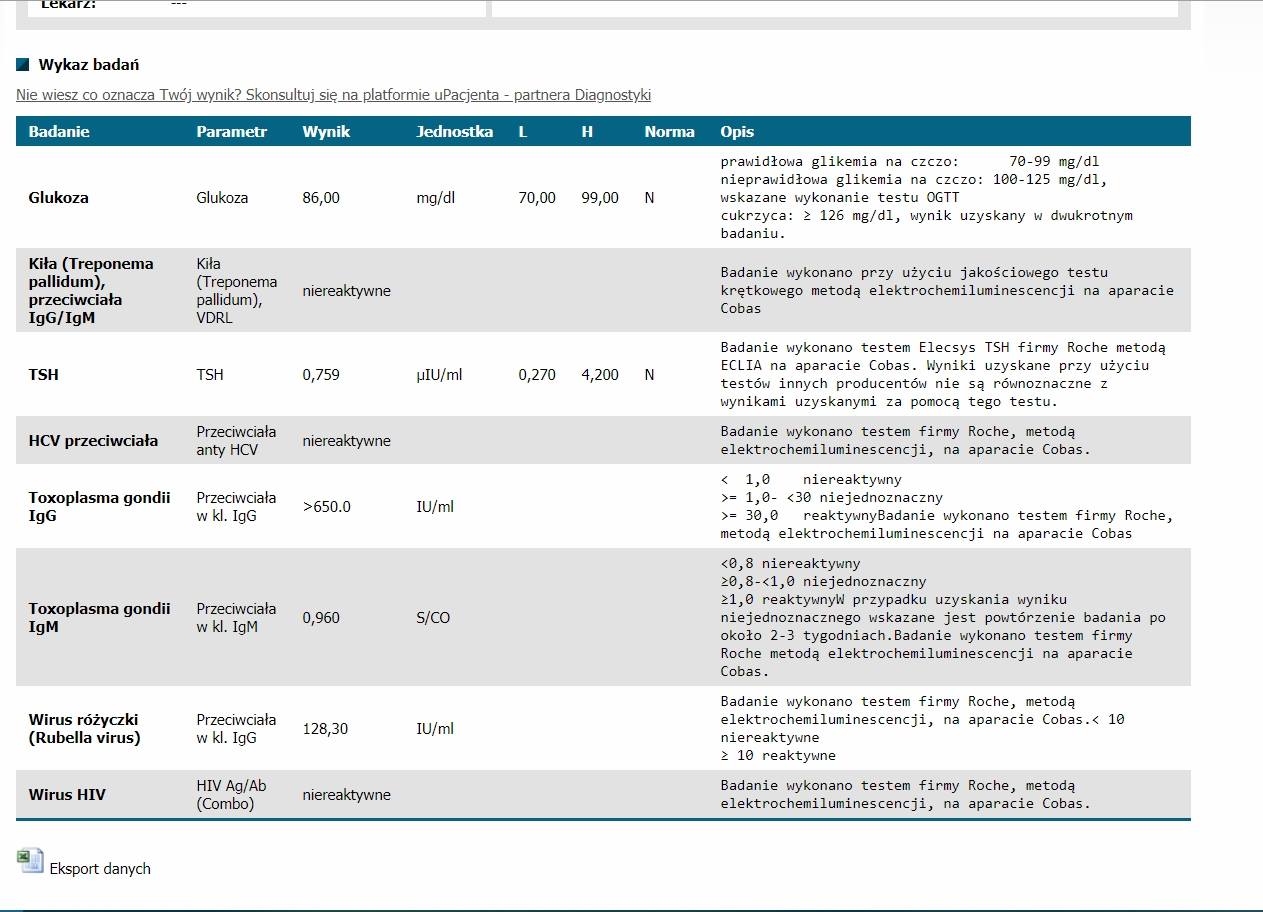The height and width of the screenshot is (912, 1263).
Task: Select the Toxoplasma gondii IgM row name
Action: pos(100,618)
